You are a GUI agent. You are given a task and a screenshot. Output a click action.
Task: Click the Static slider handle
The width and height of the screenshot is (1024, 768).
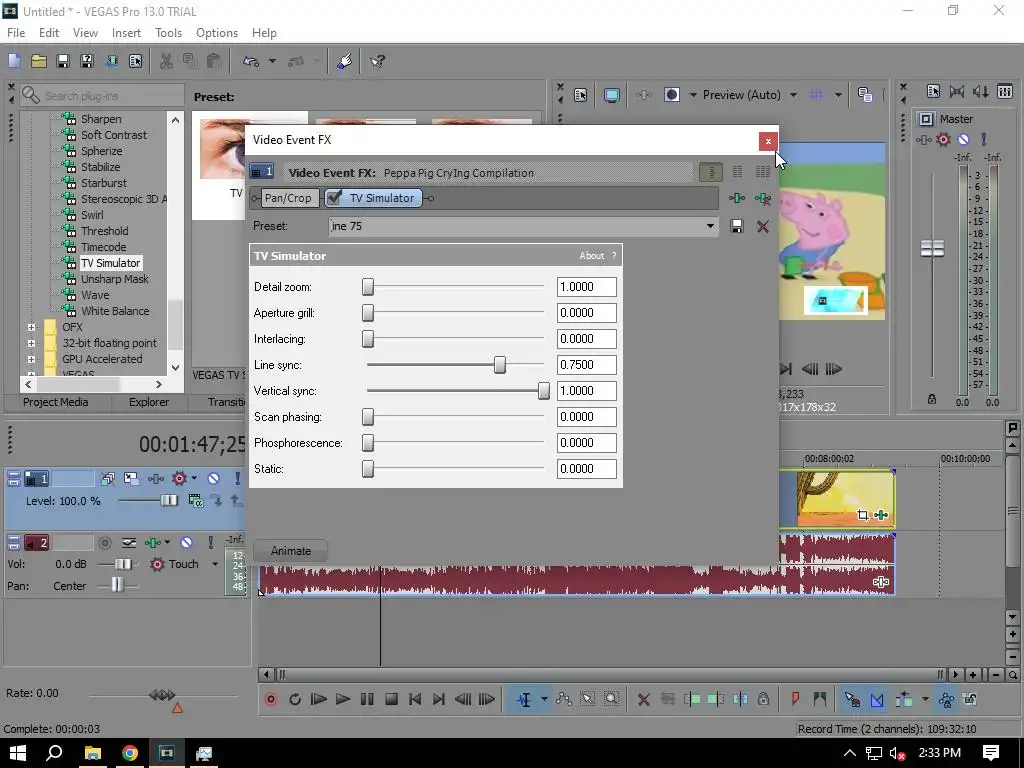pos(368,469)
